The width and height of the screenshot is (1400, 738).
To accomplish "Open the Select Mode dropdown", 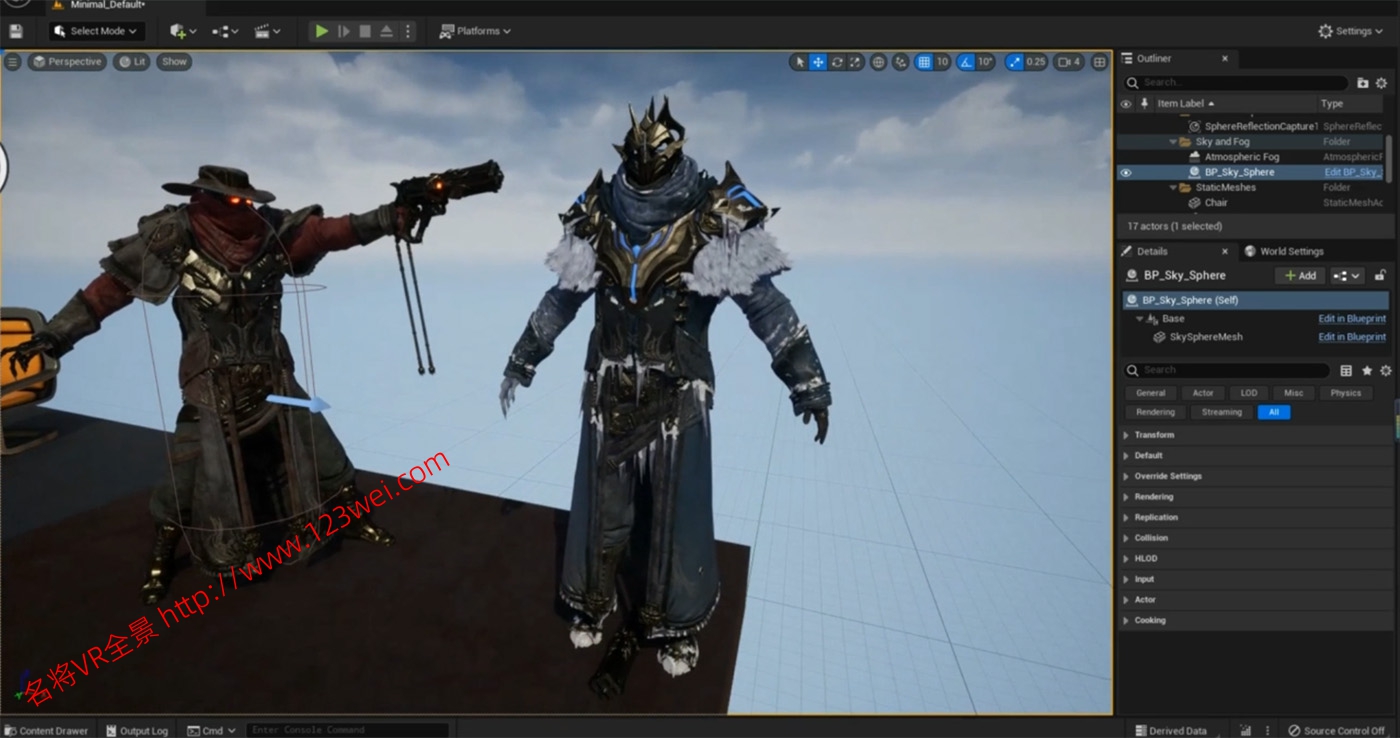I will click(x=95, y=31).
